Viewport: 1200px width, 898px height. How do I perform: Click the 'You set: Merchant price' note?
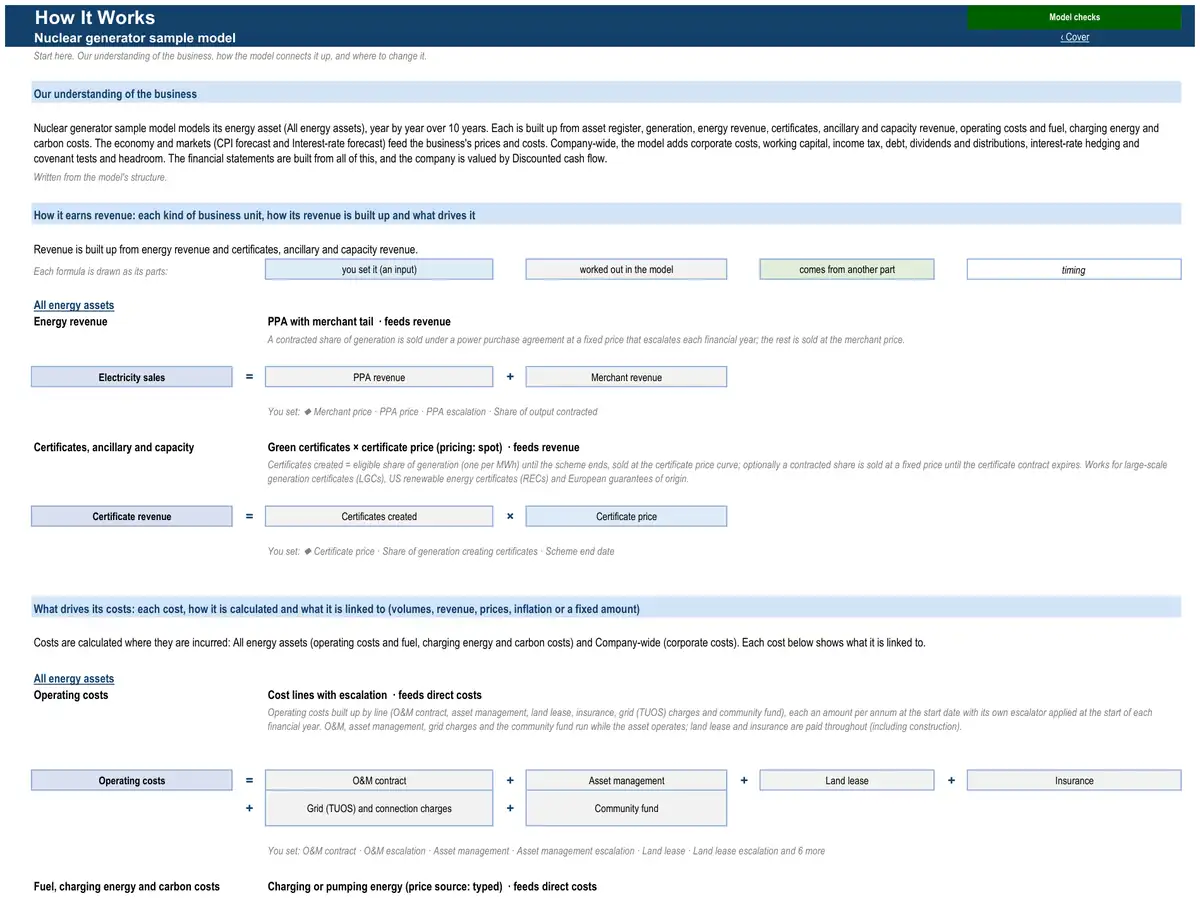pos(433,412)
